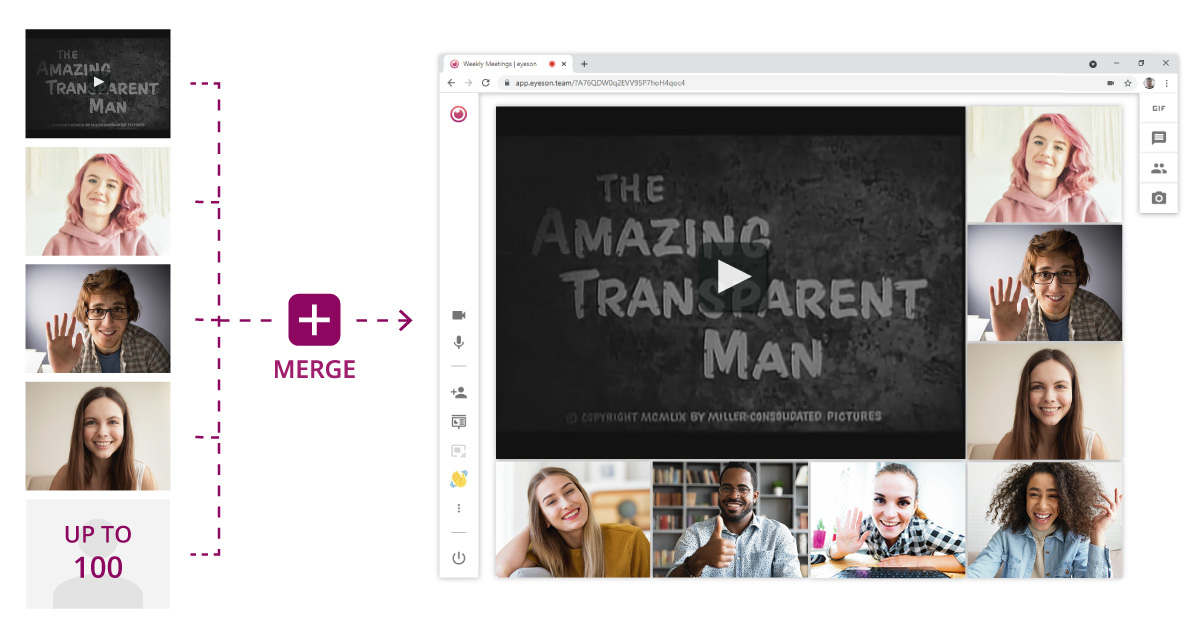Click pink-haired woman video tile in meeting

tap(1044, 164)
